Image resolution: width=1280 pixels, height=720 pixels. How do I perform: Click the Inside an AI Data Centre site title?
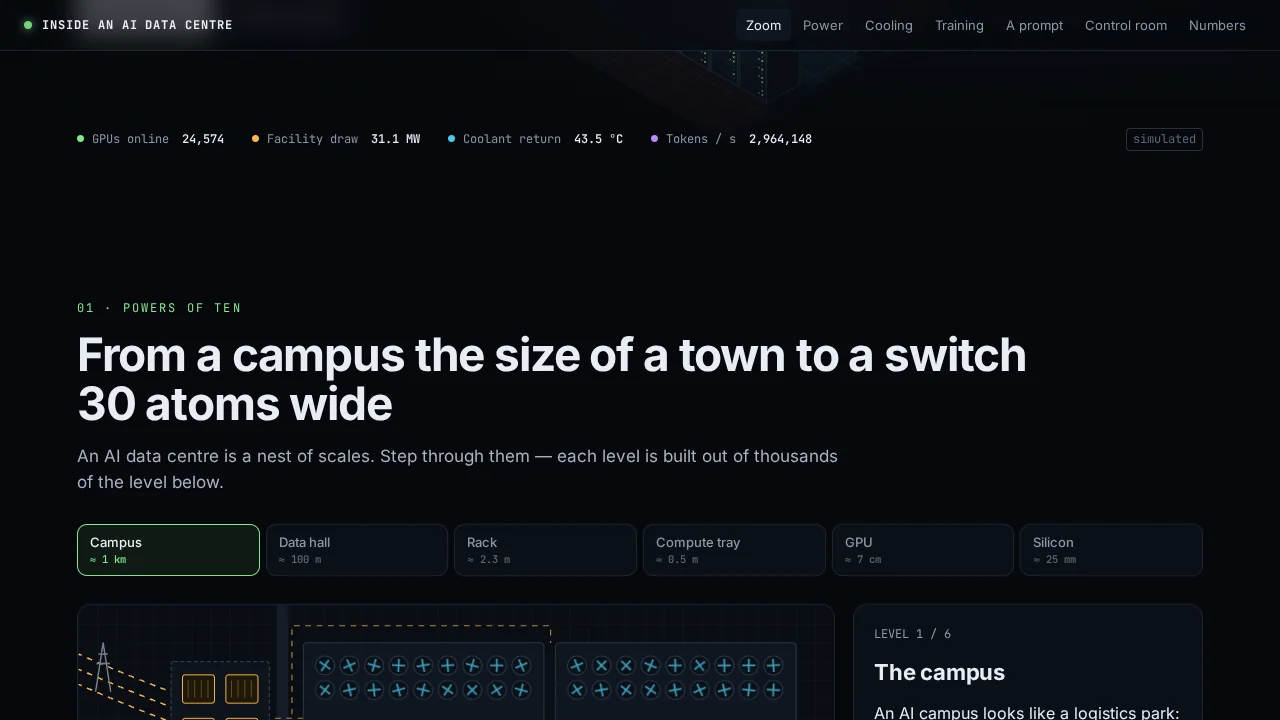137,25
